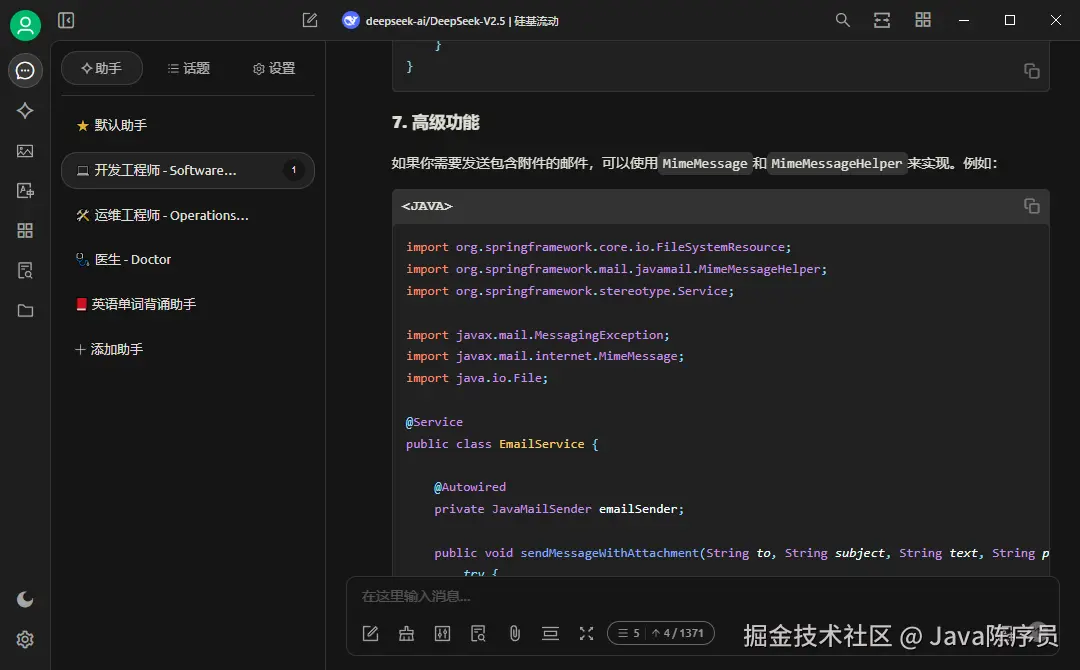Open the agents sparkle icon in sidebar
This screenshot has height=670, width=1080.
(x=25, y=110)
